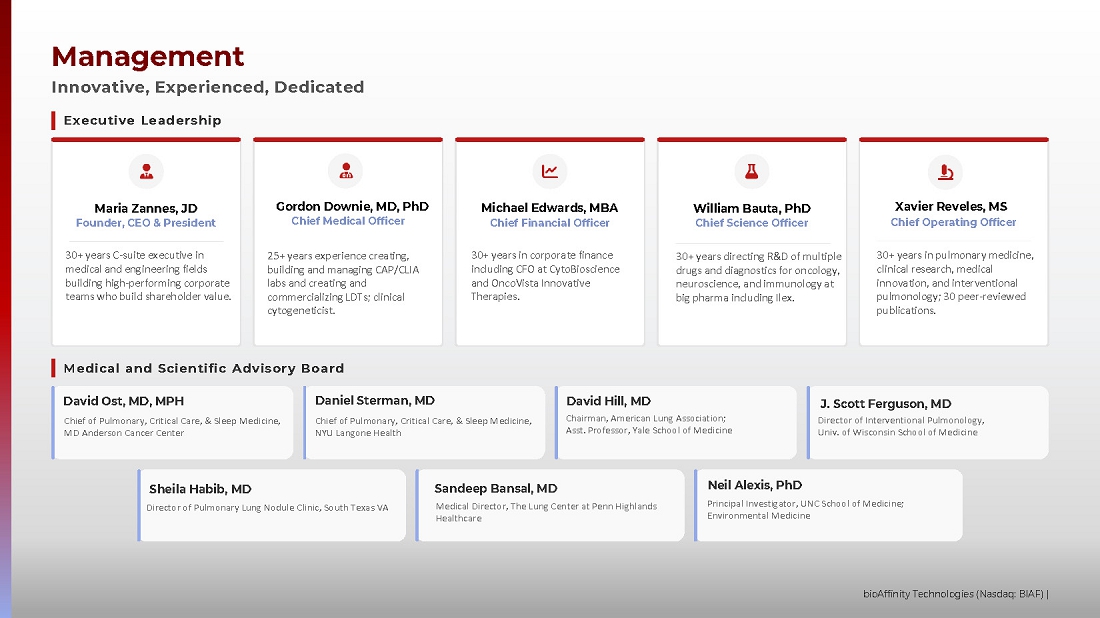Click the chart icon above Michael Edwards
Screen dimensions: 1100x618
(550, 171)
